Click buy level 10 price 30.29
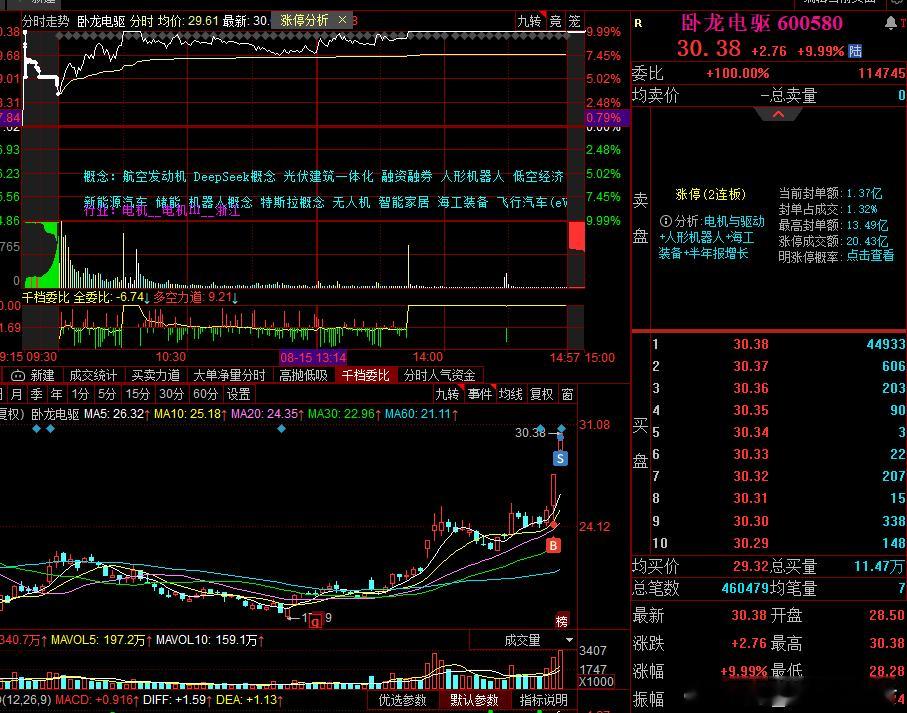Screen dimensions: 907x713 751,543
